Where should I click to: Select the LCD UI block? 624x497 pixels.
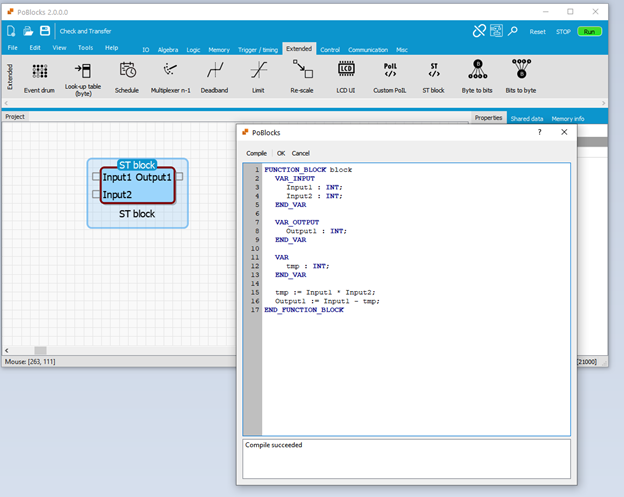coord(346,78)
